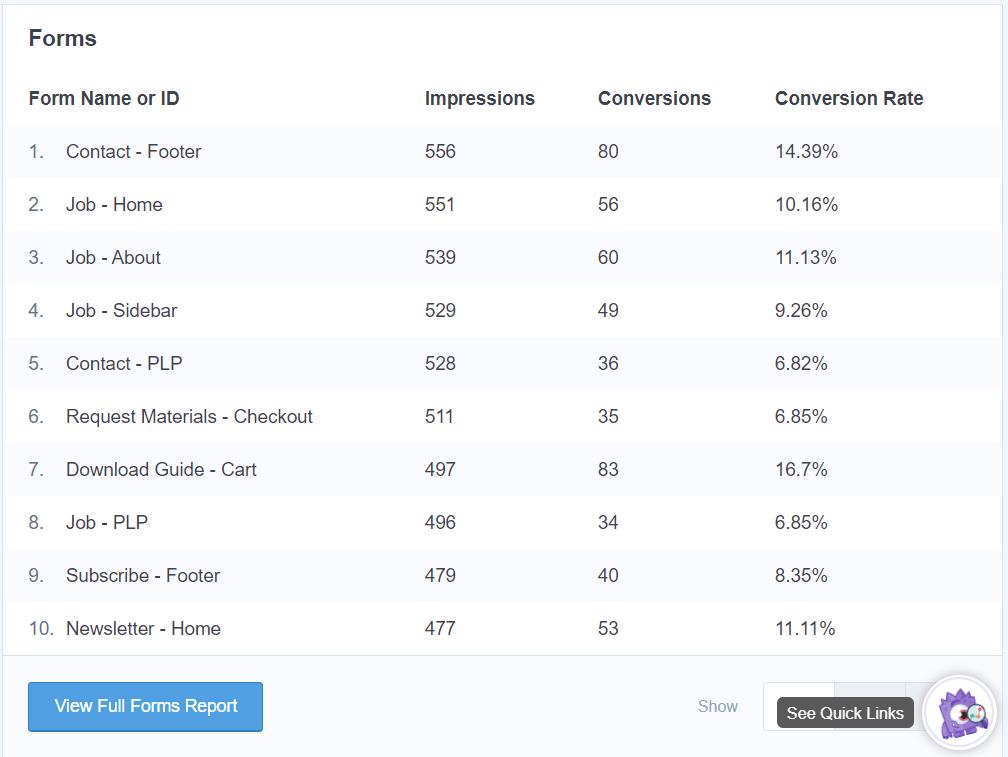Image resolution: width=1008 pixels, height=757 pixels.
Task: Open the Contact - Footer form row
Action: click(133, 151)
